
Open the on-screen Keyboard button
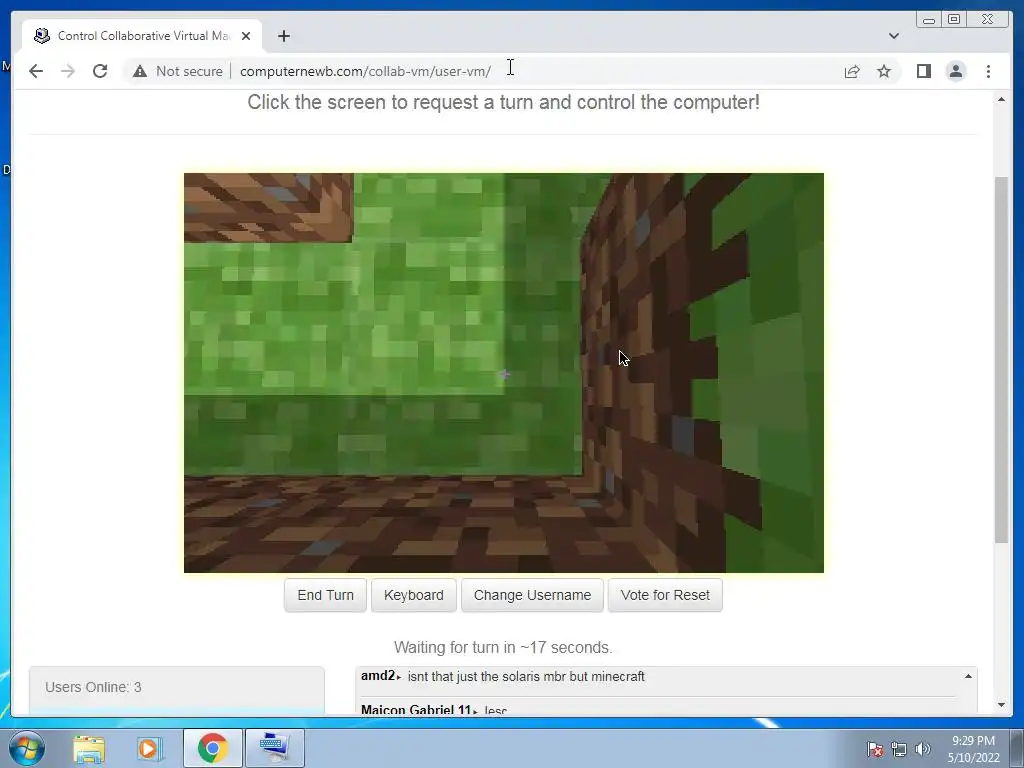click(413, 595)
